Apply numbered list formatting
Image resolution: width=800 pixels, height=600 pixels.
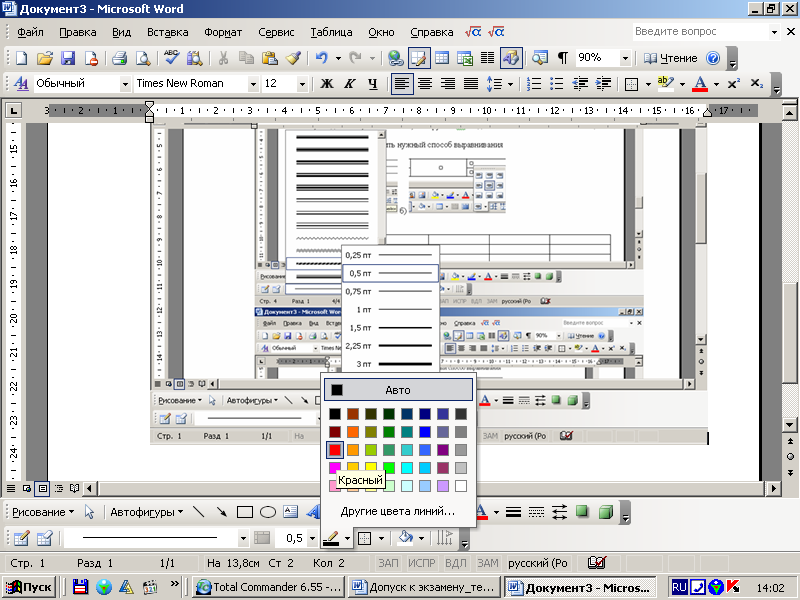[534, 84]
